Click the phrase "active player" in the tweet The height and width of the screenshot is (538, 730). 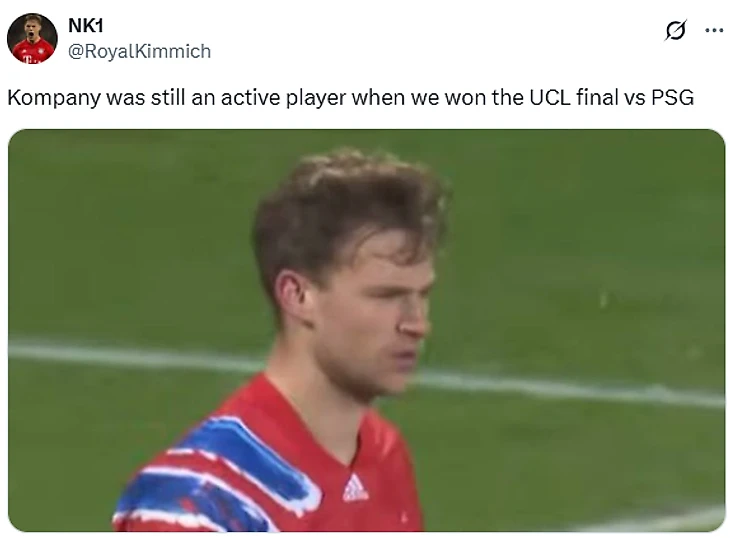coord(262,98)
